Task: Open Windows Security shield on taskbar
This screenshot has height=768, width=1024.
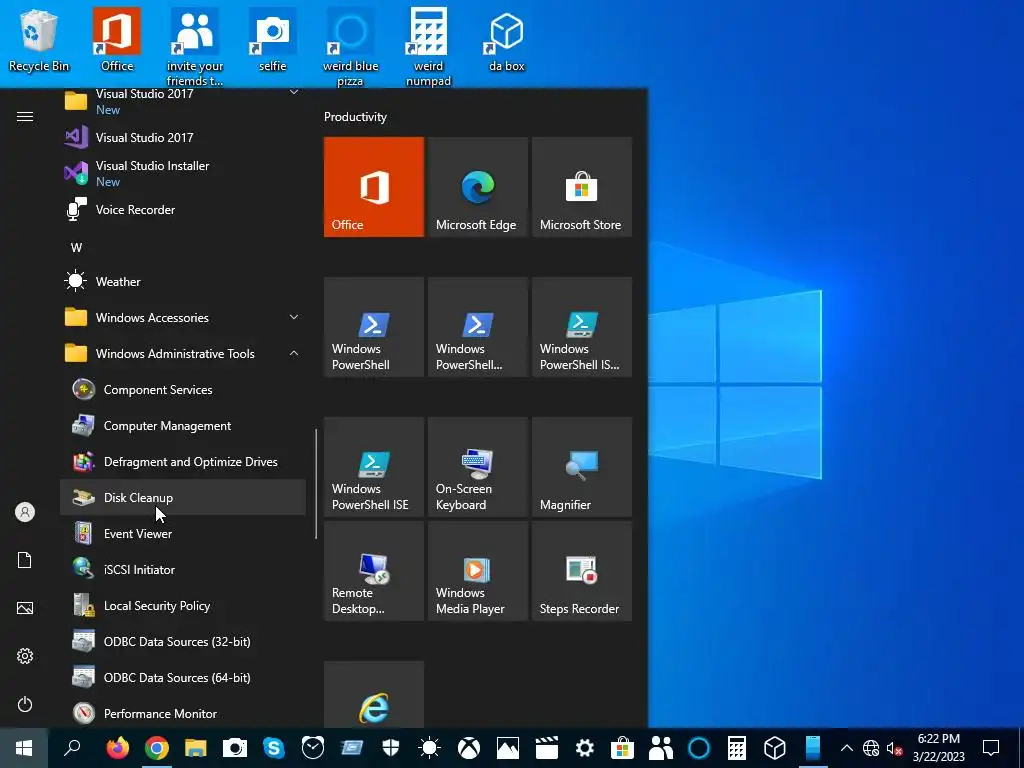Action: click(x=391, y=748)
